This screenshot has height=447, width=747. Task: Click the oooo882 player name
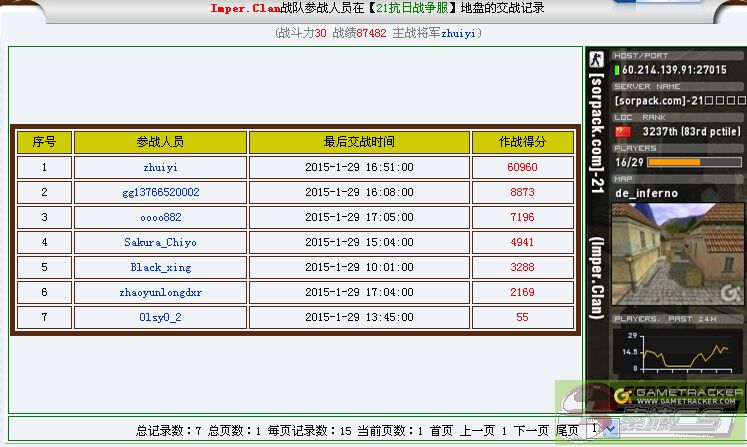pos(160,218)
